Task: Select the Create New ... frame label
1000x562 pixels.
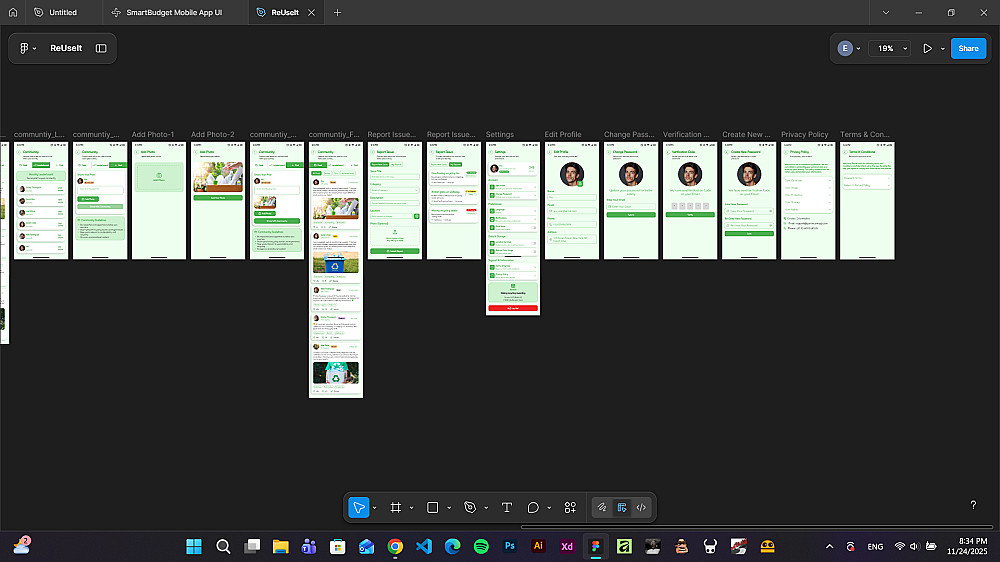Action: 746,135
